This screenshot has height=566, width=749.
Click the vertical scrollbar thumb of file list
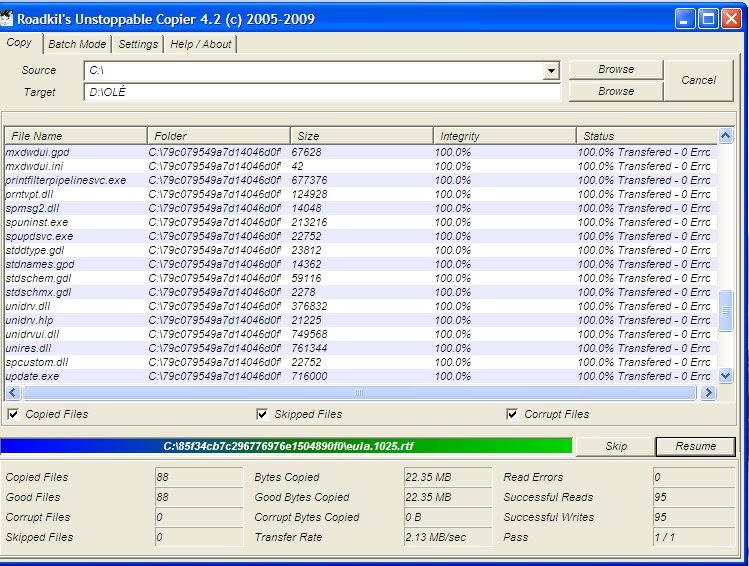725,310
